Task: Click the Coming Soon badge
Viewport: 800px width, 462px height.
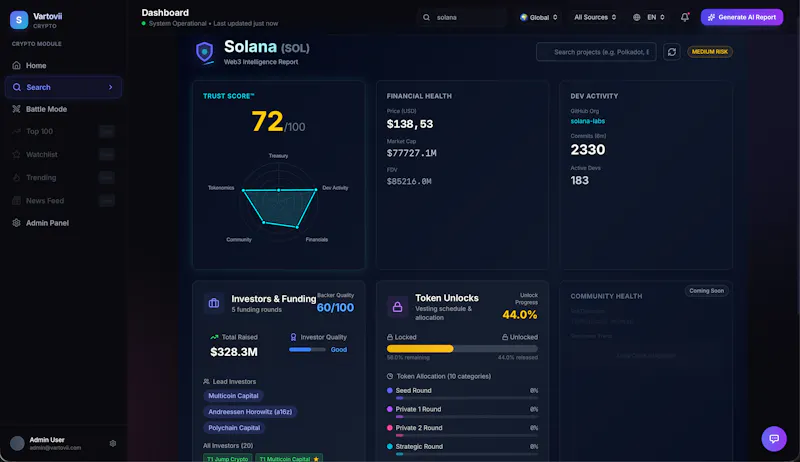Action: coord(707,291)
